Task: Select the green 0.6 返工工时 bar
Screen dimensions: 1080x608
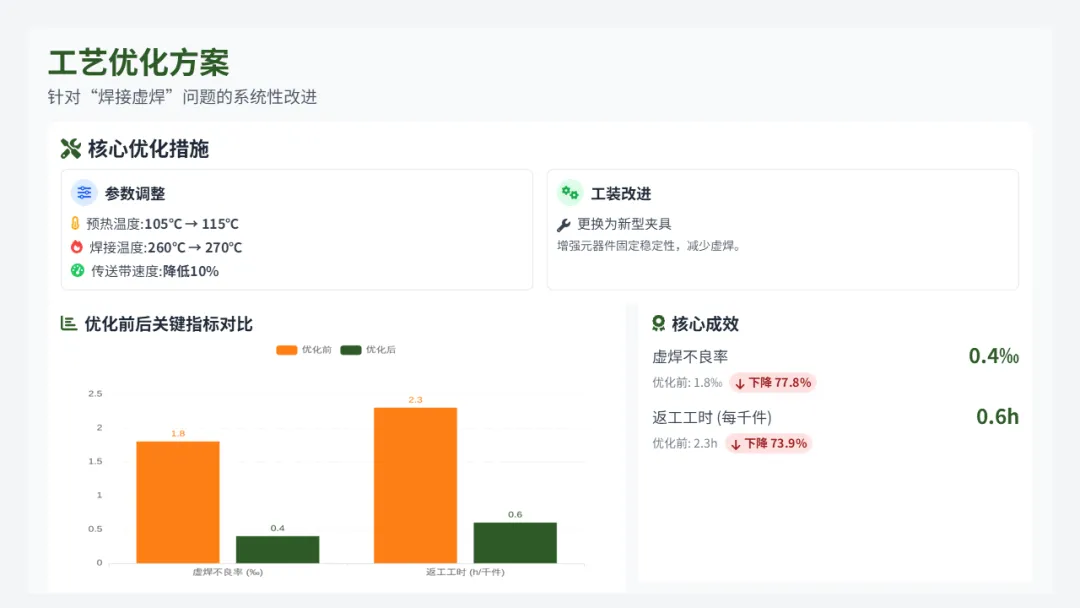Action: pos(515,543)
